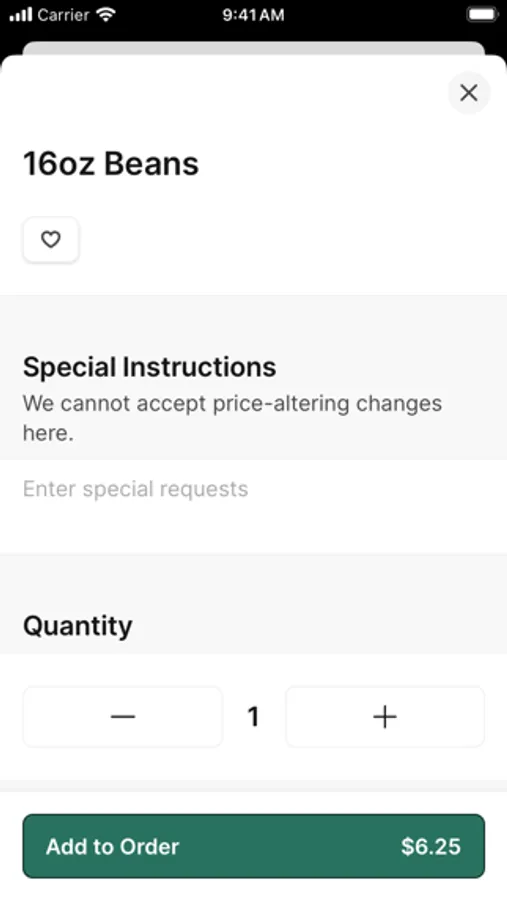Focus the Enter special requests field
507x900 pixels.
(x=253, y=506)
